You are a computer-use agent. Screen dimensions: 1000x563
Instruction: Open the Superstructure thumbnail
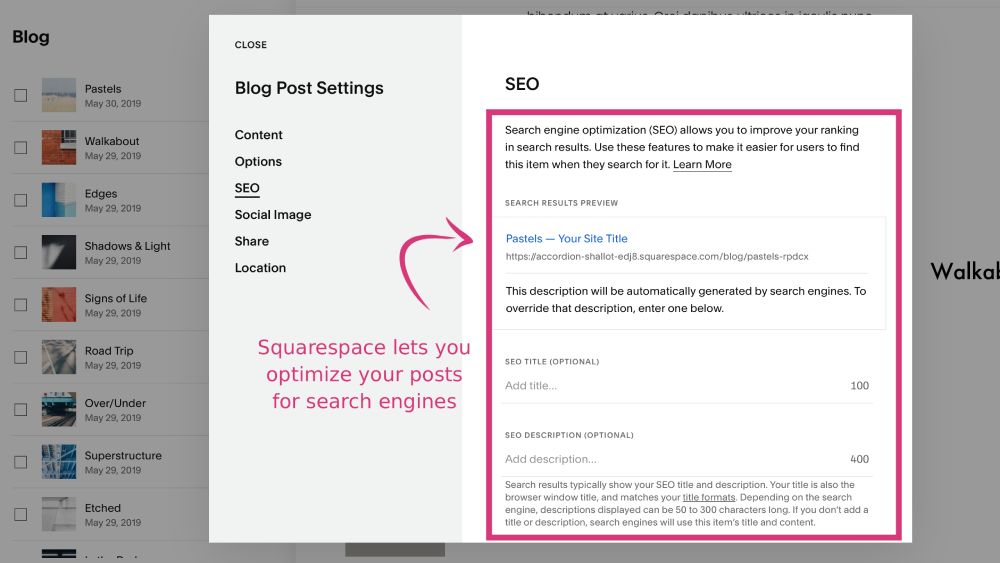(x=59, y=461)
